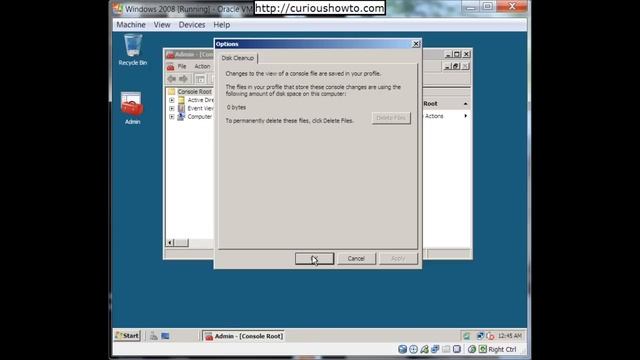Image resolution: width=640 pixels, height=360 pixels.
Task: Click VirtualBox USB status icon
Action: (424, 349)
